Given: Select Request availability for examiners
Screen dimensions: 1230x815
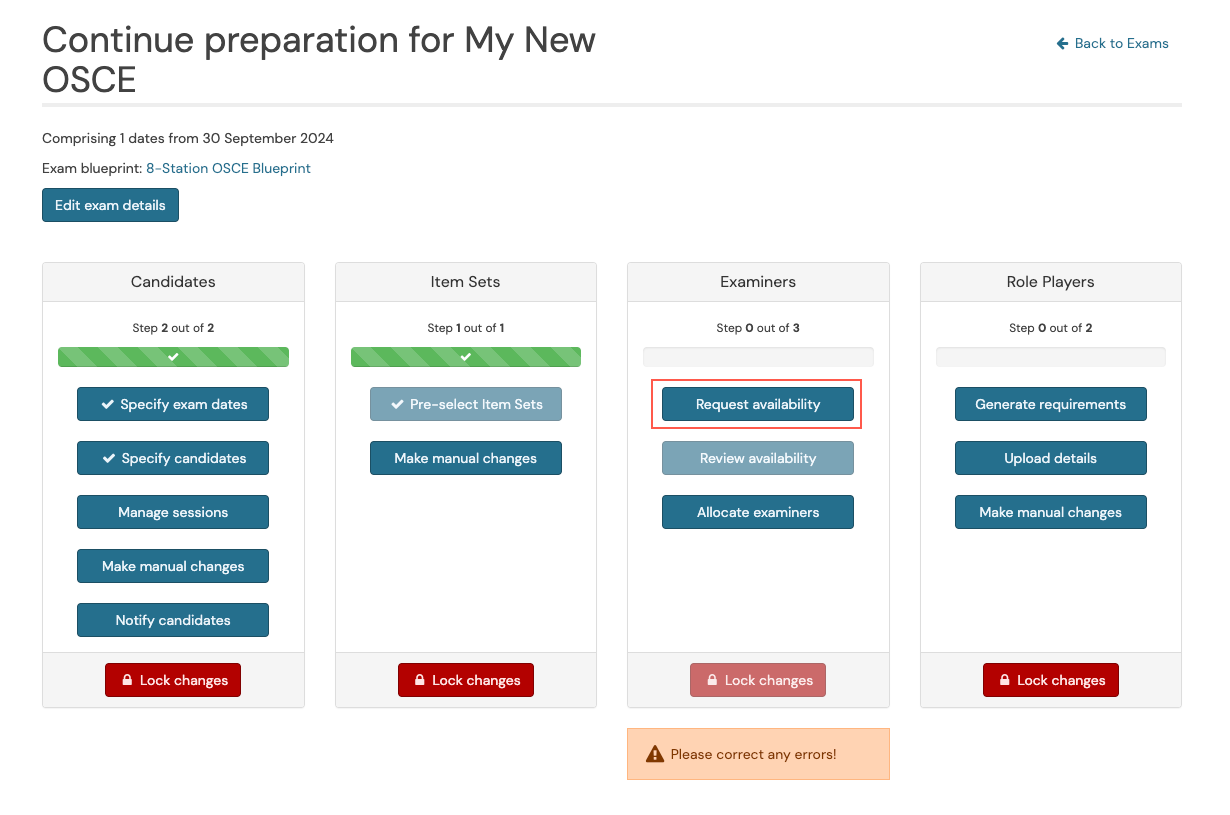Looking at the screenshot, I should click(758, 404).
